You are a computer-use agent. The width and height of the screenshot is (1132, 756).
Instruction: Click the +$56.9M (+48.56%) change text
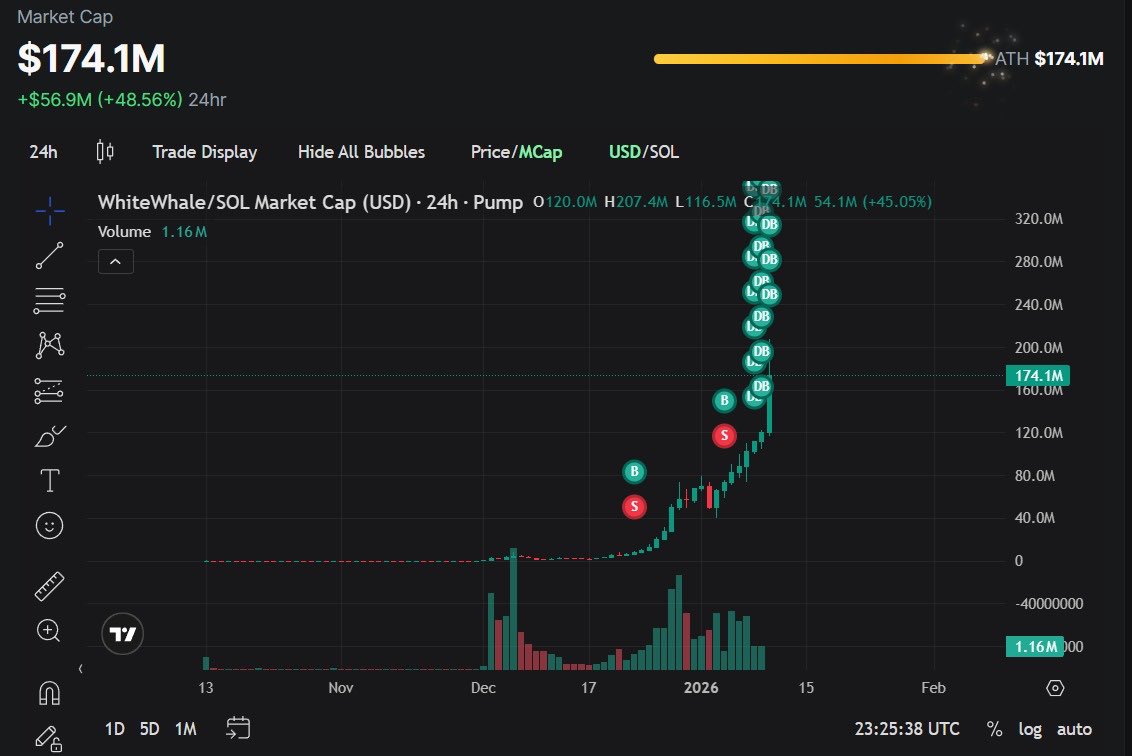click(100, 100)
